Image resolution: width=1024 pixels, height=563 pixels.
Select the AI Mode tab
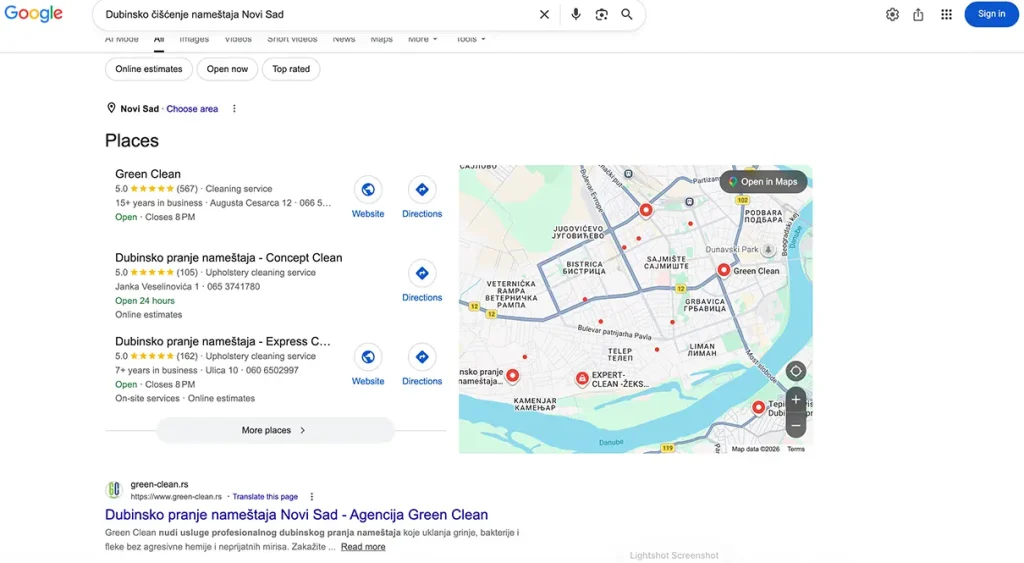[x=122, y=39]
